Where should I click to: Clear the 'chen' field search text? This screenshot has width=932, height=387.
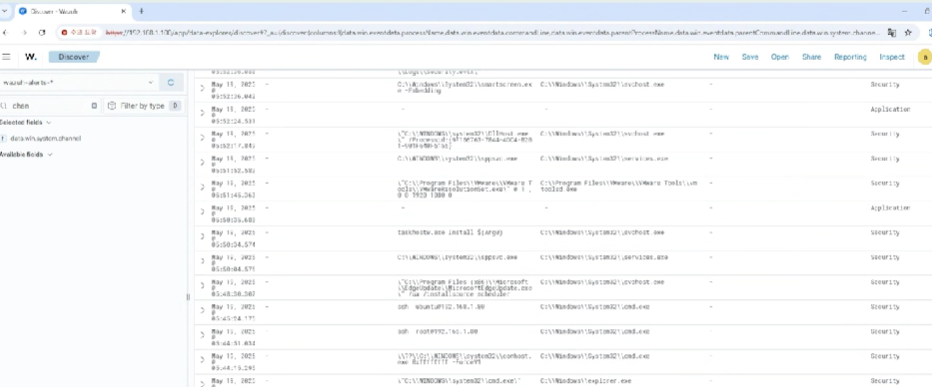click(94, 106)
